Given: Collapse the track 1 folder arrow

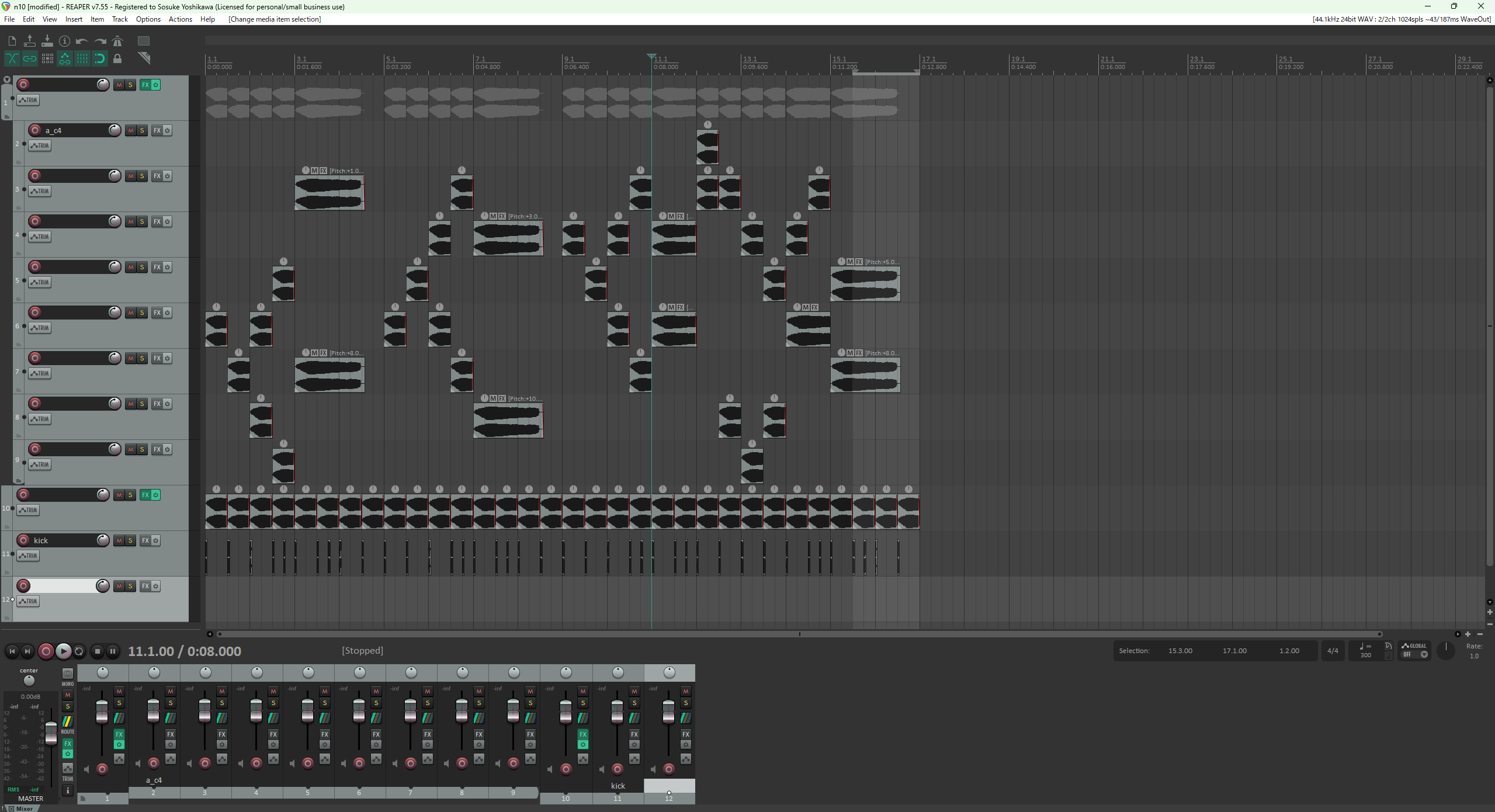Looking at the screenshot, I should (x=7, y=79).
